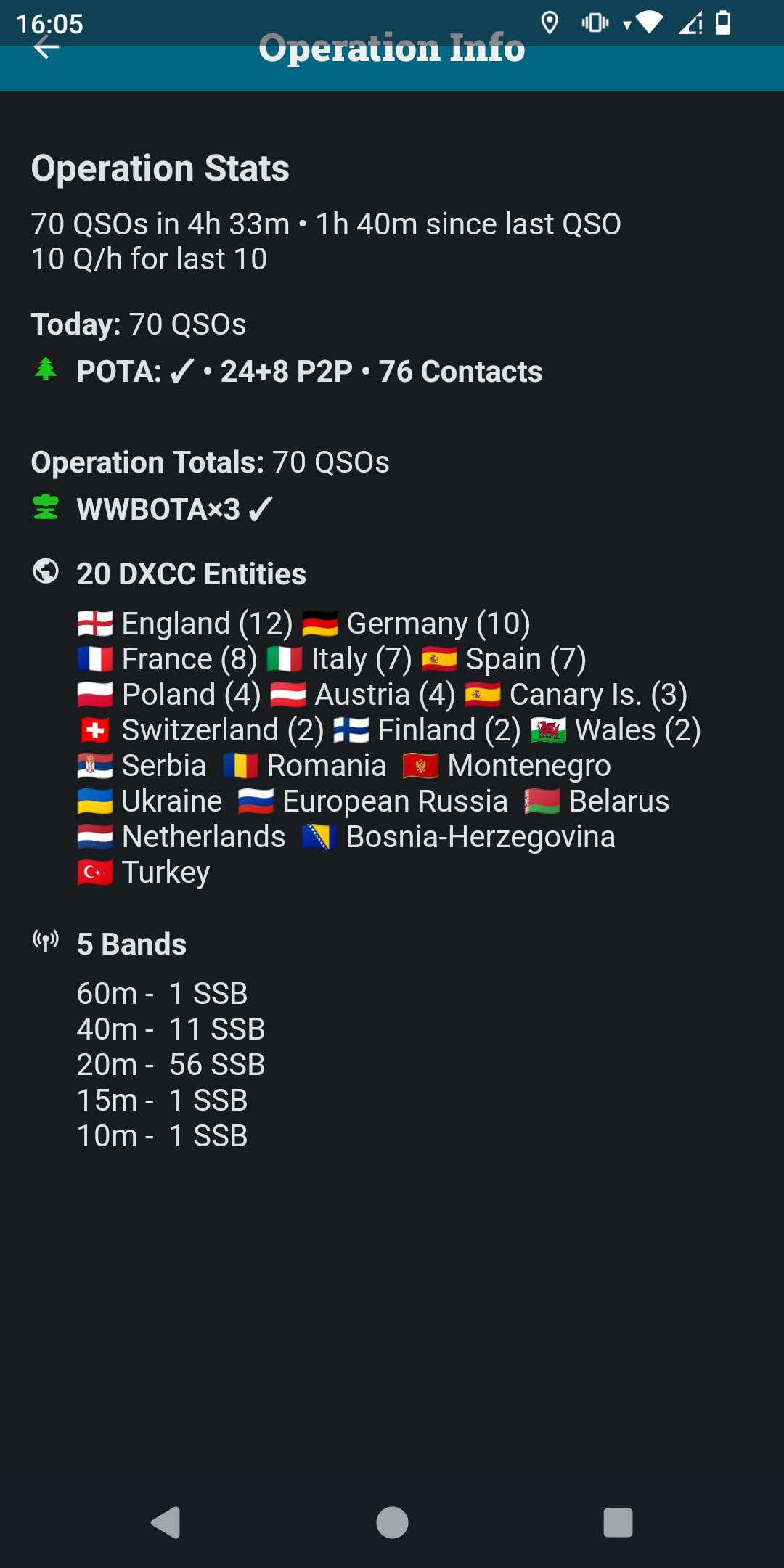
Task: Tap the Bands antenna icon
Action: click(46, 942)
